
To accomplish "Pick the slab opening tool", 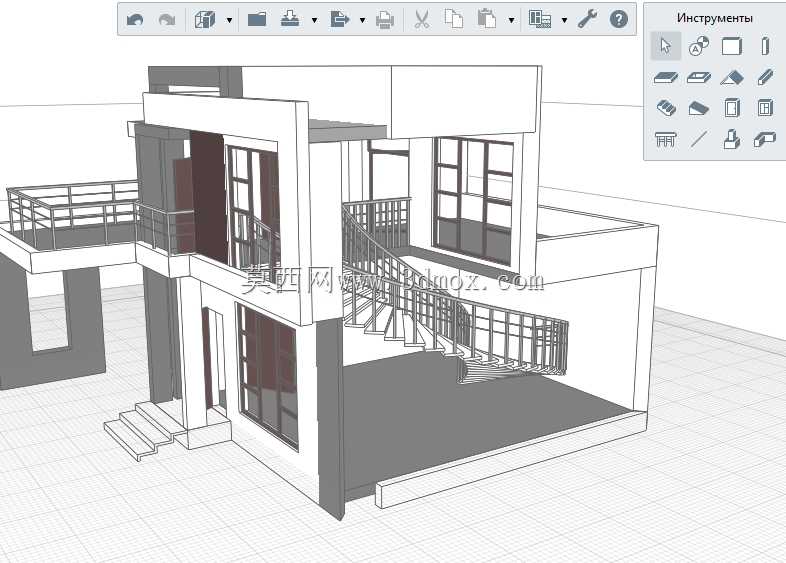I will point(699,77).
